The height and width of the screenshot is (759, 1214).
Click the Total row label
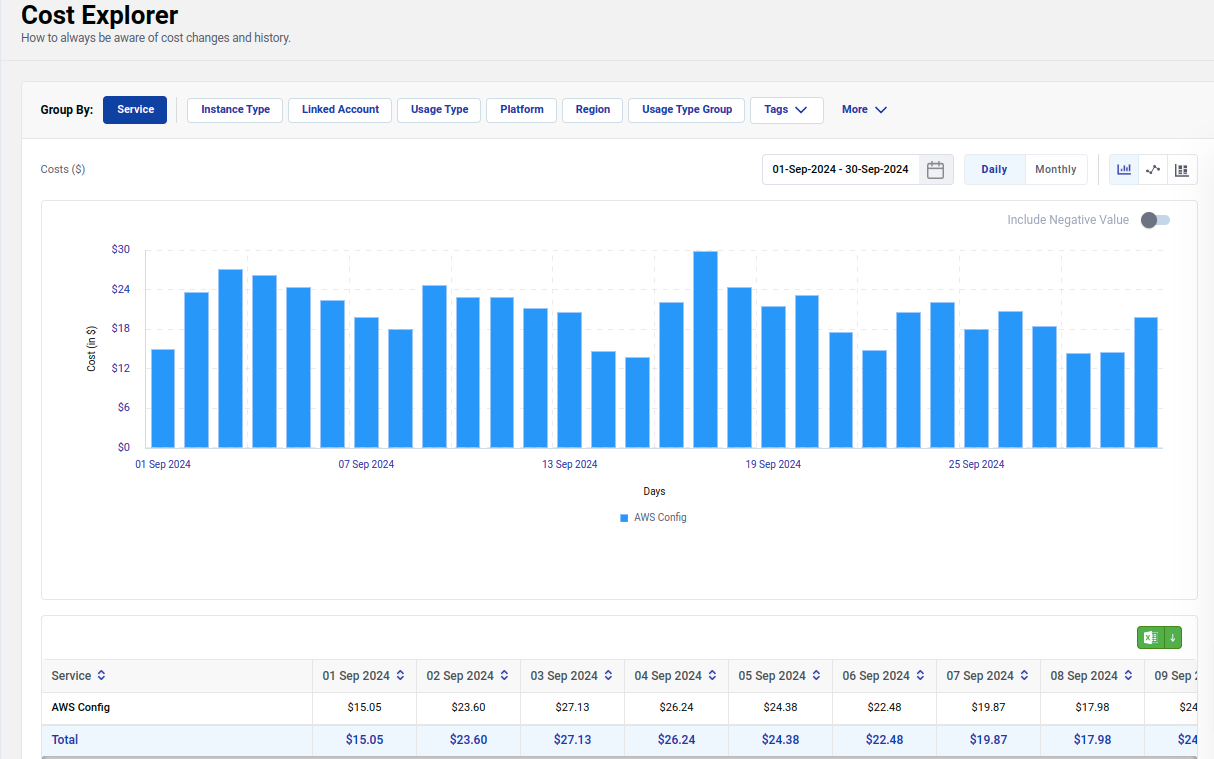click(x=65, y=740)
